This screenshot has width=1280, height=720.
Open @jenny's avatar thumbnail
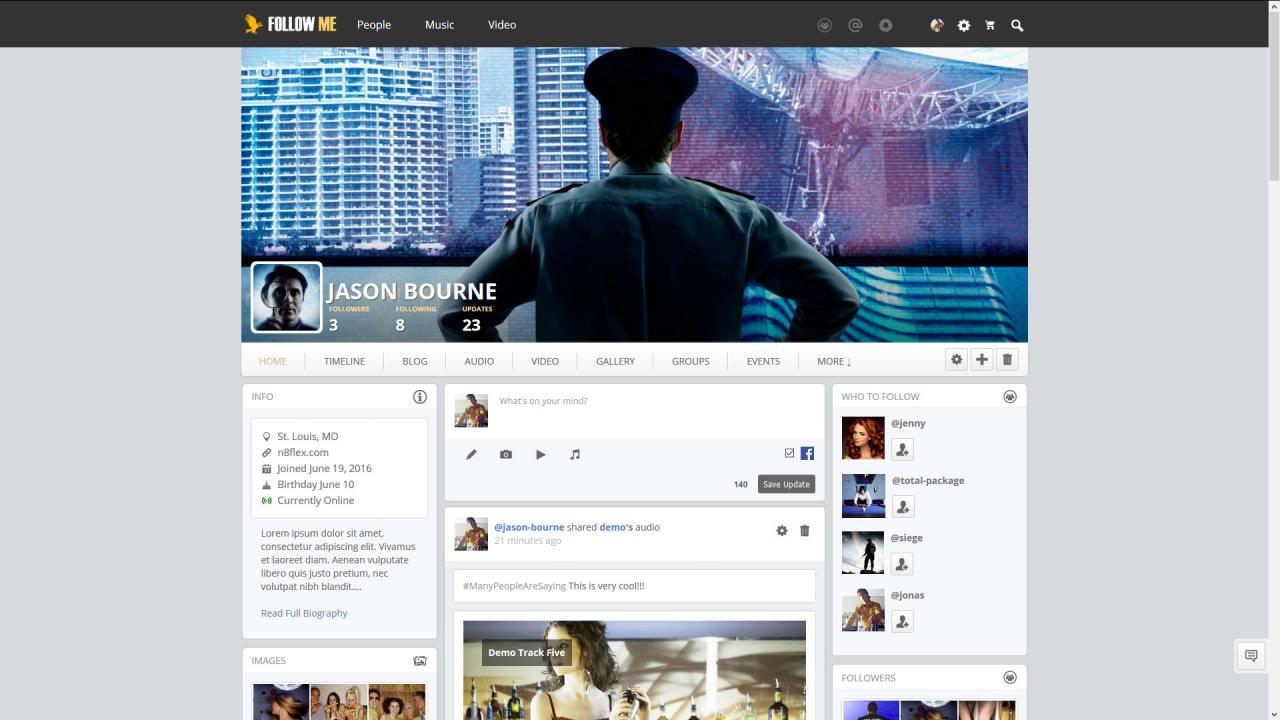pos(863,438)
